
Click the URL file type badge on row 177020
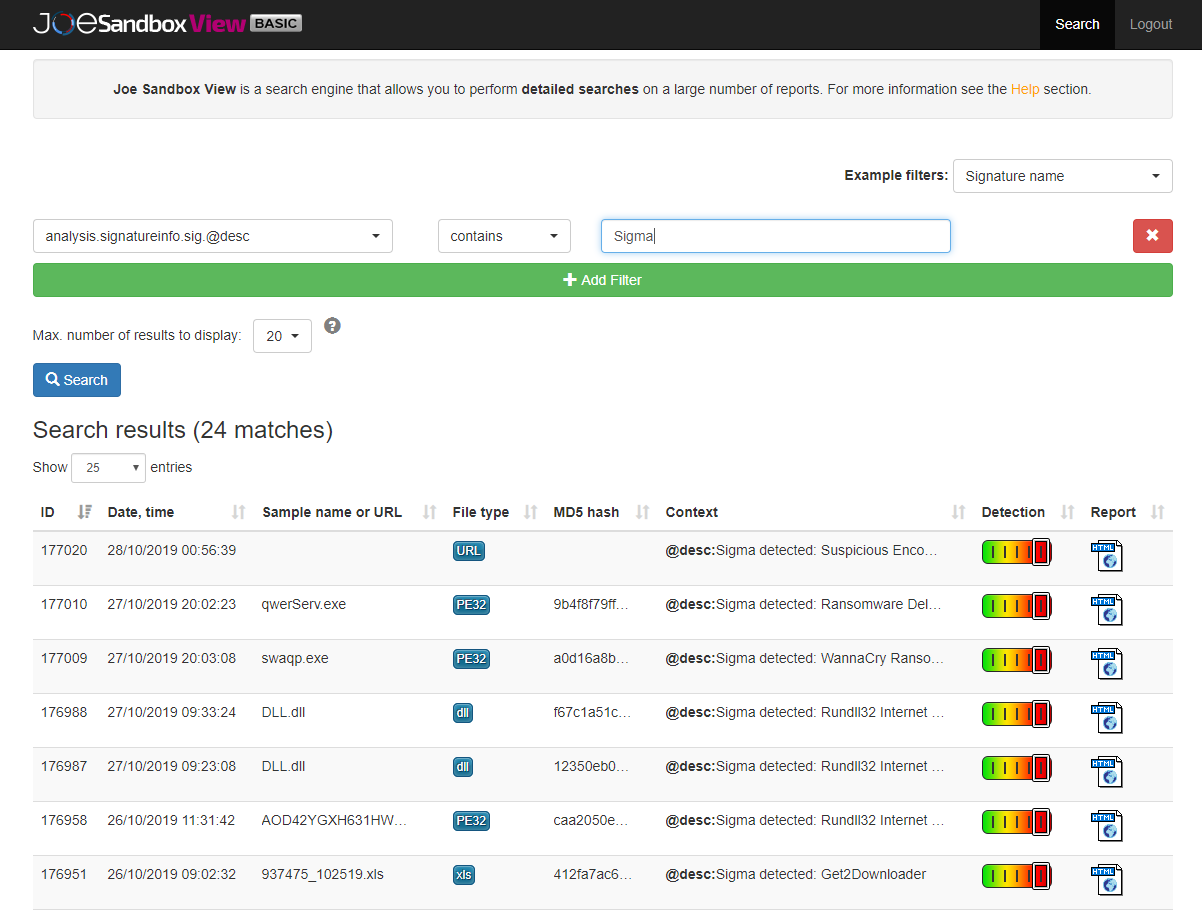pos(468,550)
